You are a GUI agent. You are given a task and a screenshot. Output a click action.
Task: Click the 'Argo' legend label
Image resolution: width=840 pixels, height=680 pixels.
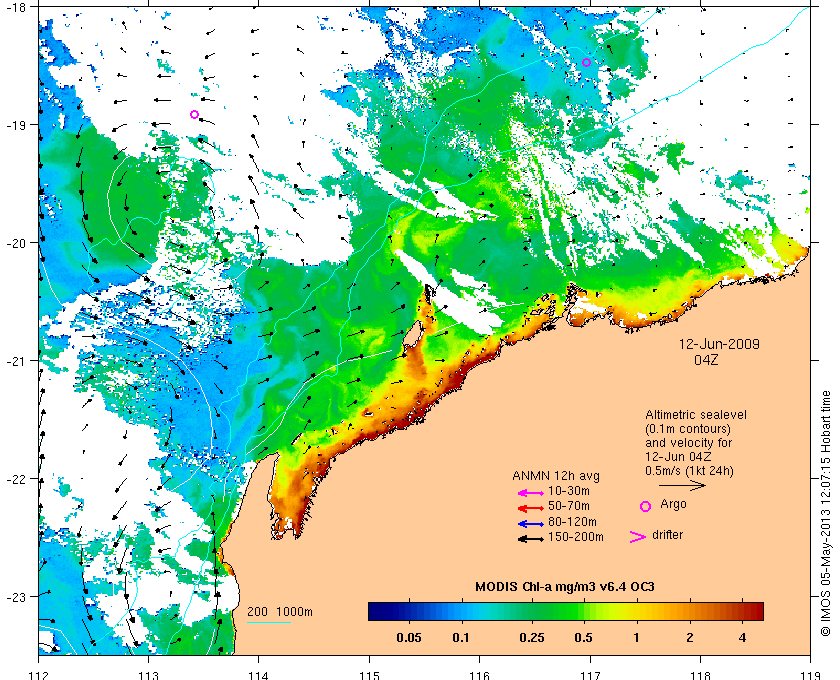coord(673,504)
